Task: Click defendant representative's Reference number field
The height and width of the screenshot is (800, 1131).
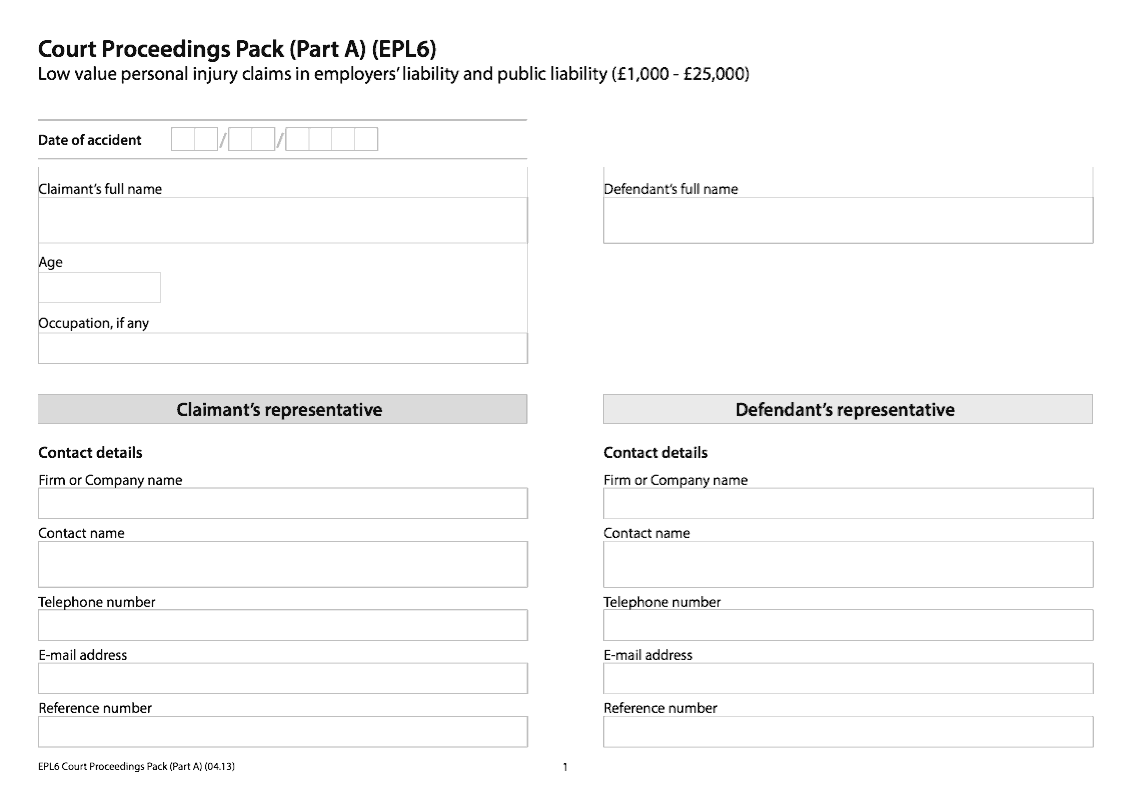Action: pos(847,732)
